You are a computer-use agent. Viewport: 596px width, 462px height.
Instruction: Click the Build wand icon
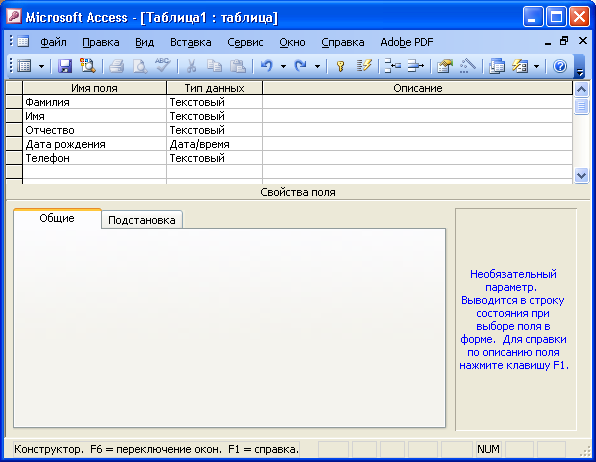pos(468,66)
